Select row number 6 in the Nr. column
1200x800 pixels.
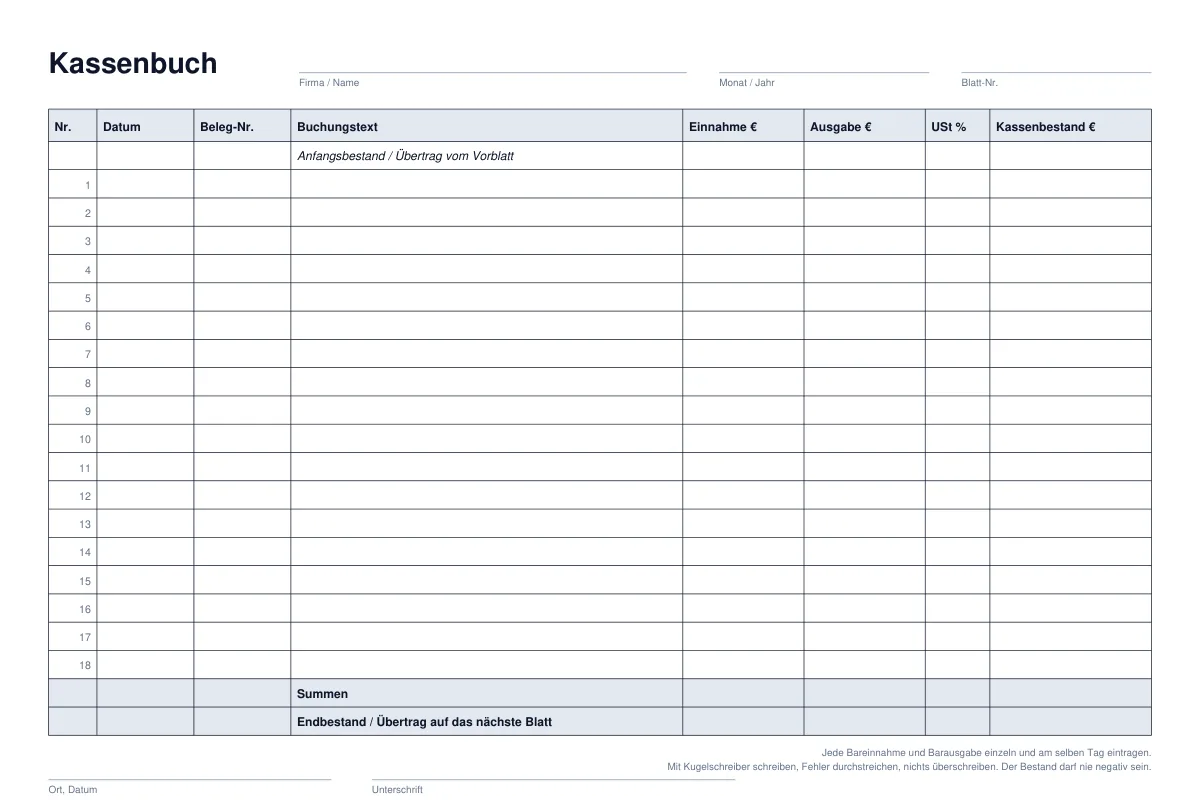(x=88, y=326)
